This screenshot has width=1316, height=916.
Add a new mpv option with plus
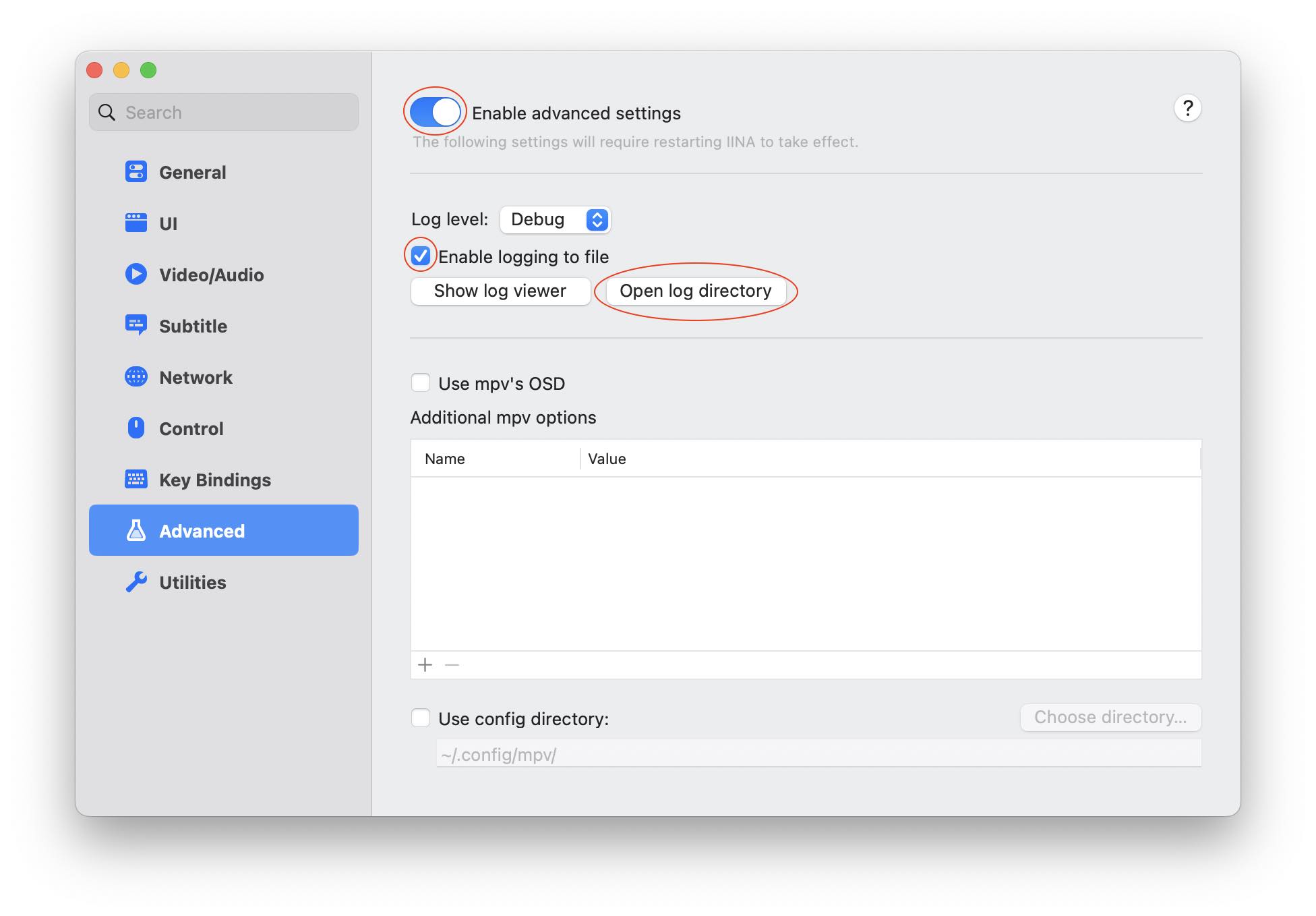tap(425, 665)
